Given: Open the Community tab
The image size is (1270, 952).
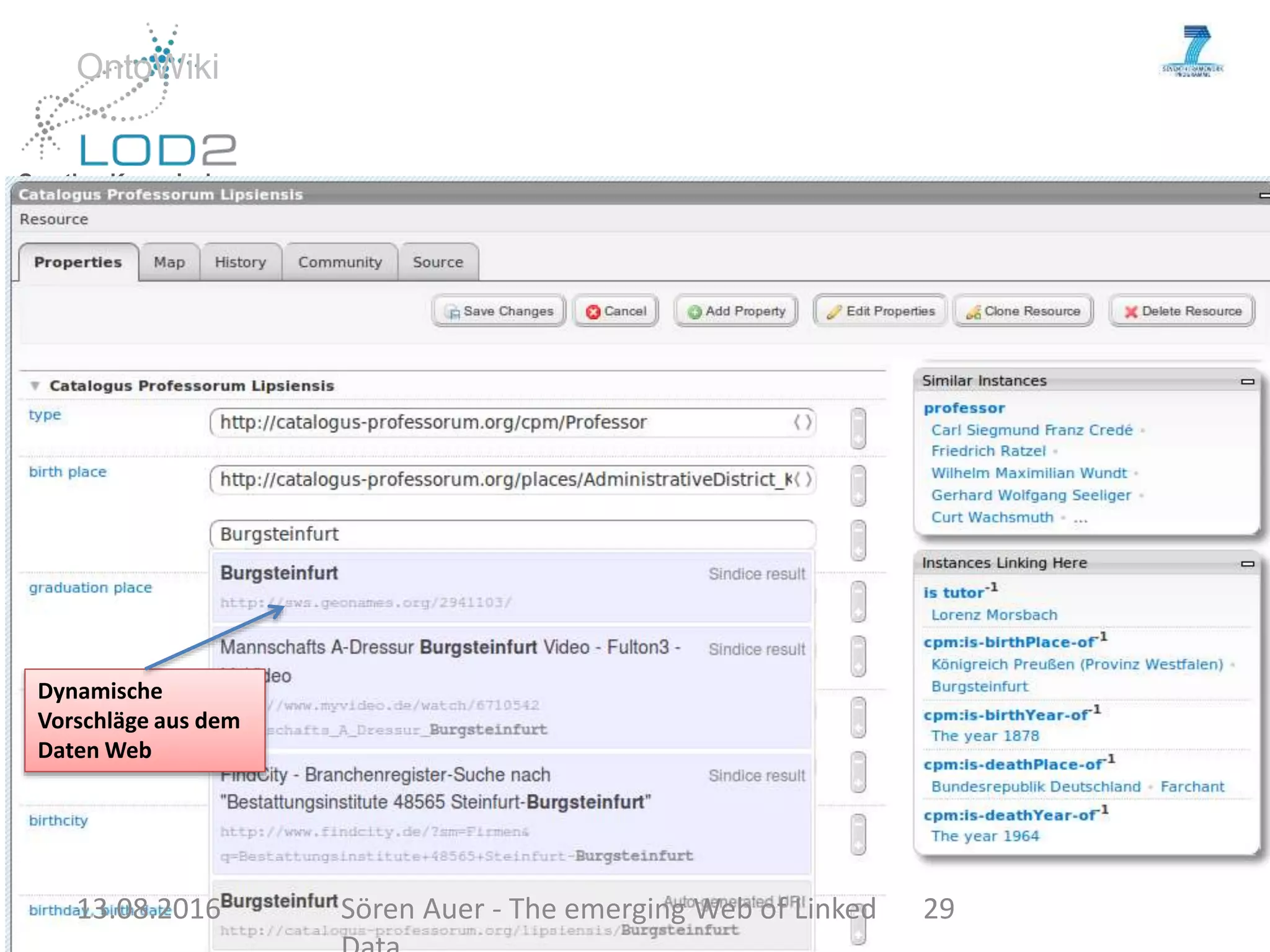Looking at the screenshot, I should point(340,262).
